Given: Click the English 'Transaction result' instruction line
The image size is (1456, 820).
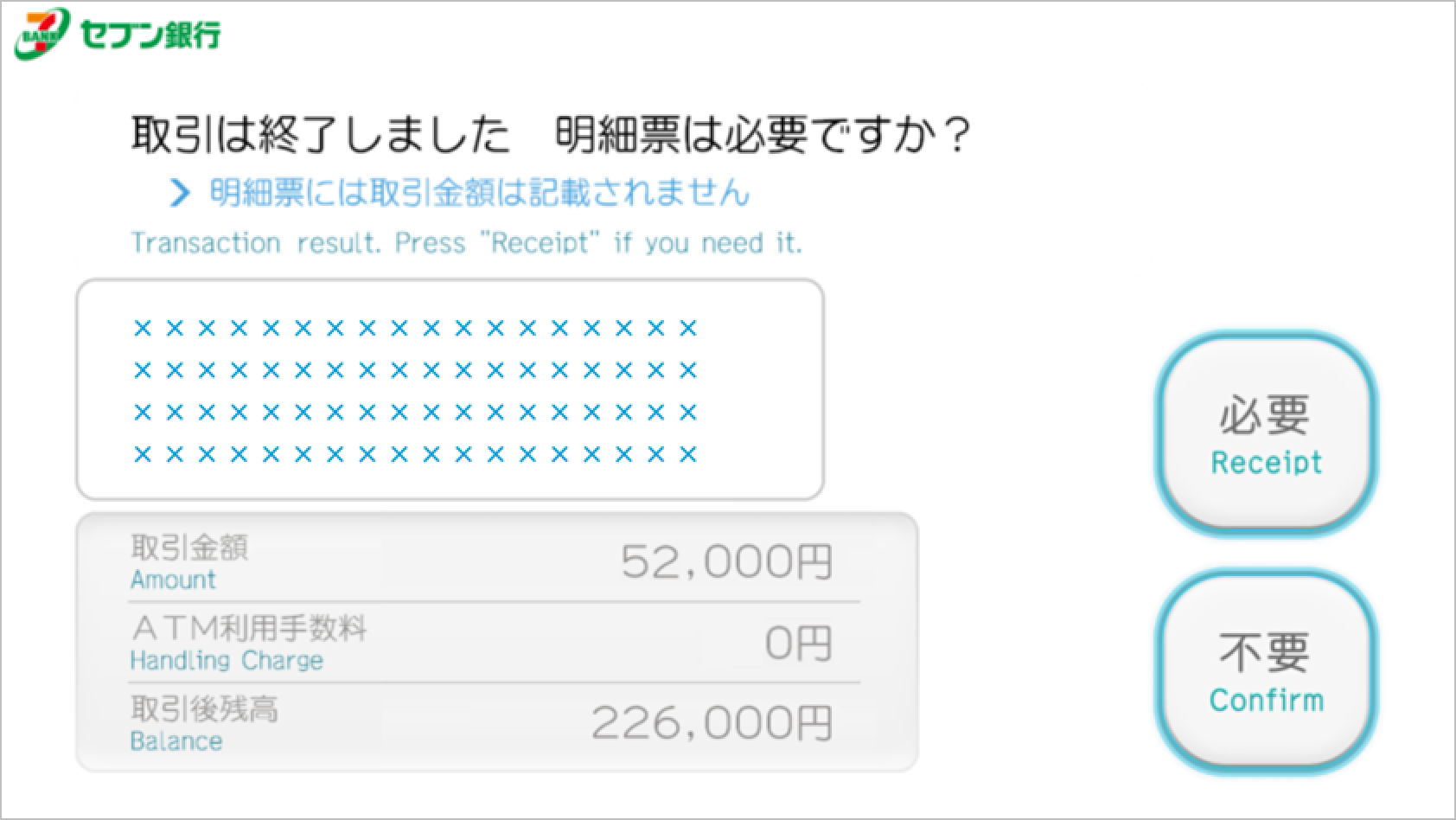Looking at the screenshot, I should (x=466, y=243).
